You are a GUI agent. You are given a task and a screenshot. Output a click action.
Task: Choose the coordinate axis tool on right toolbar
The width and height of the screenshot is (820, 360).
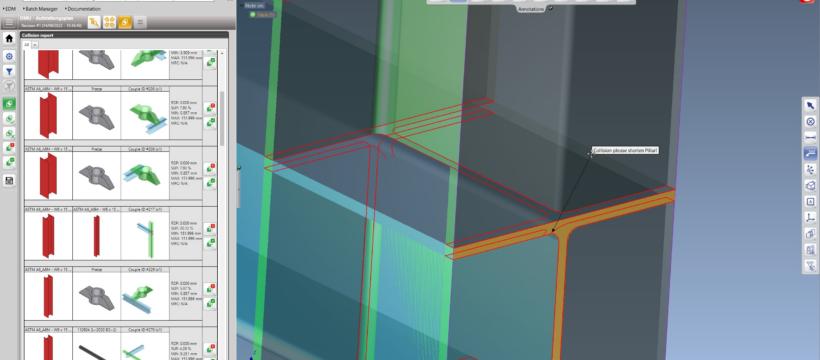(x=811, y=217)
